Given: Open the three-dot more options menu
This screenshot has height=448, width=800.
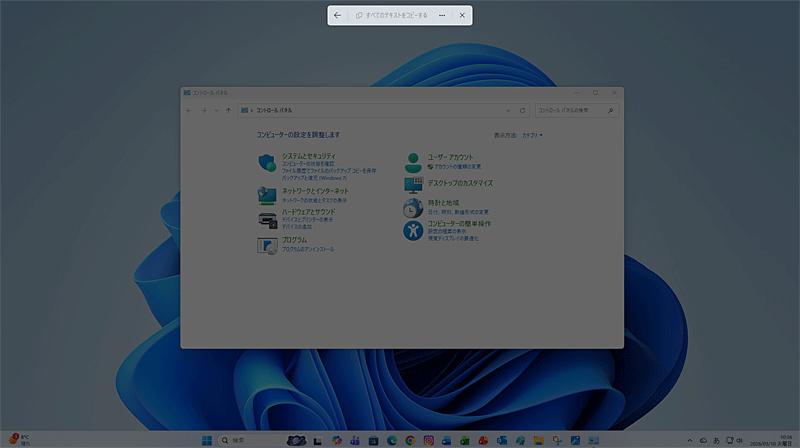Looking at the screenshot, I should pyautogui.click(x=442, y=16).
